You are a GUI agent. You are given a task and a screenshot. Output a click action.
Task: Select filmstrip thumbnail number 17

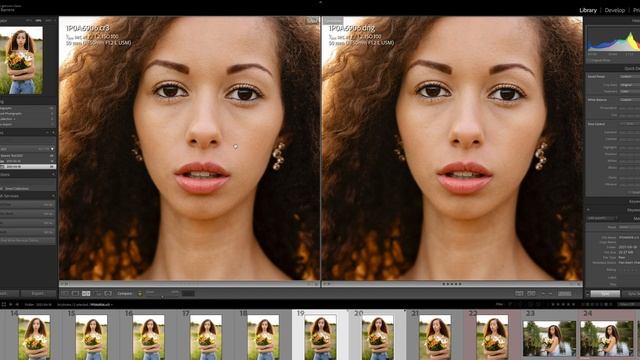[206, 337]
